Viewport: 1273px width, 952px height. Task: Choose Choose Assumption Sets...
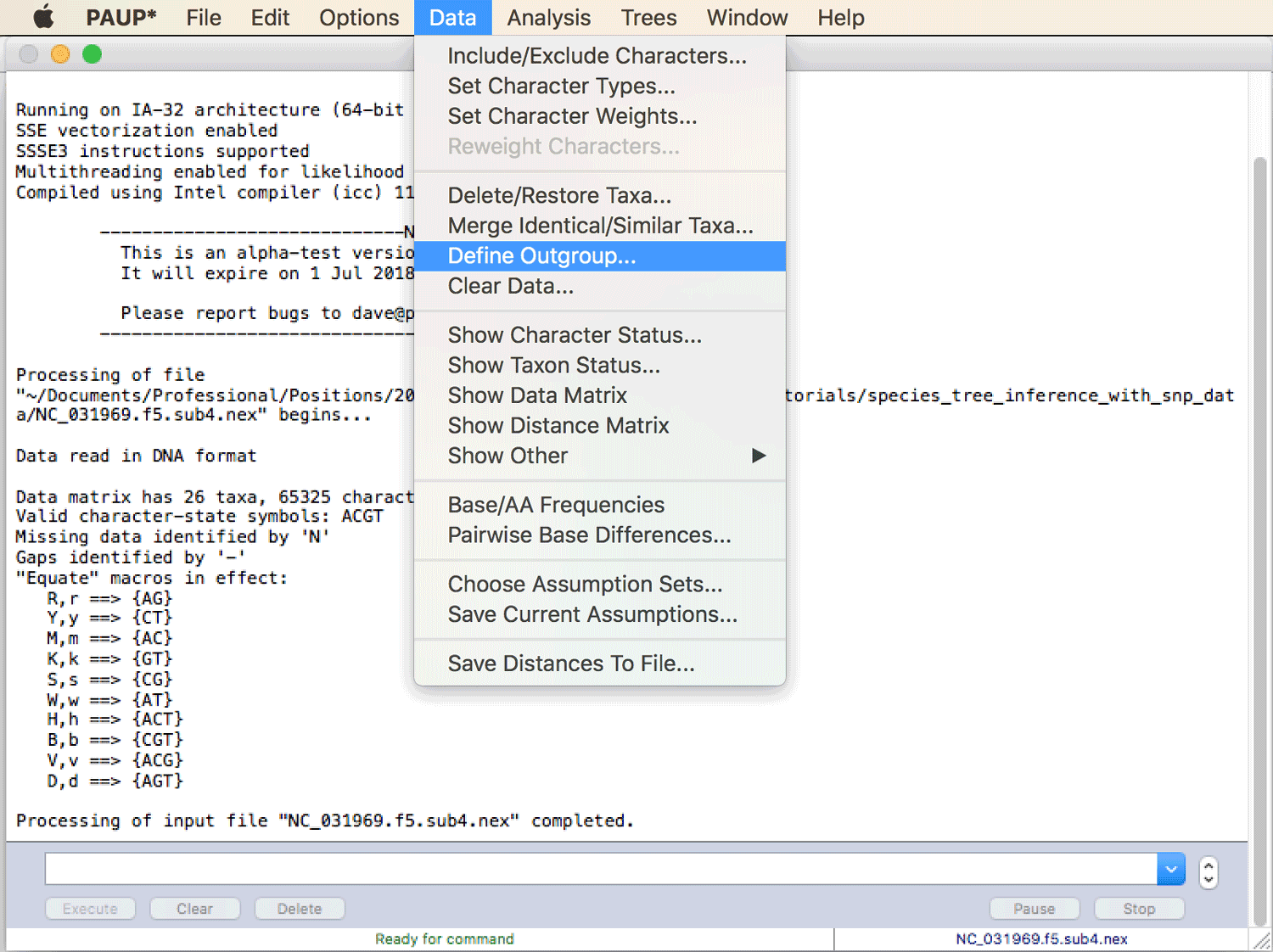pos(600,585)
